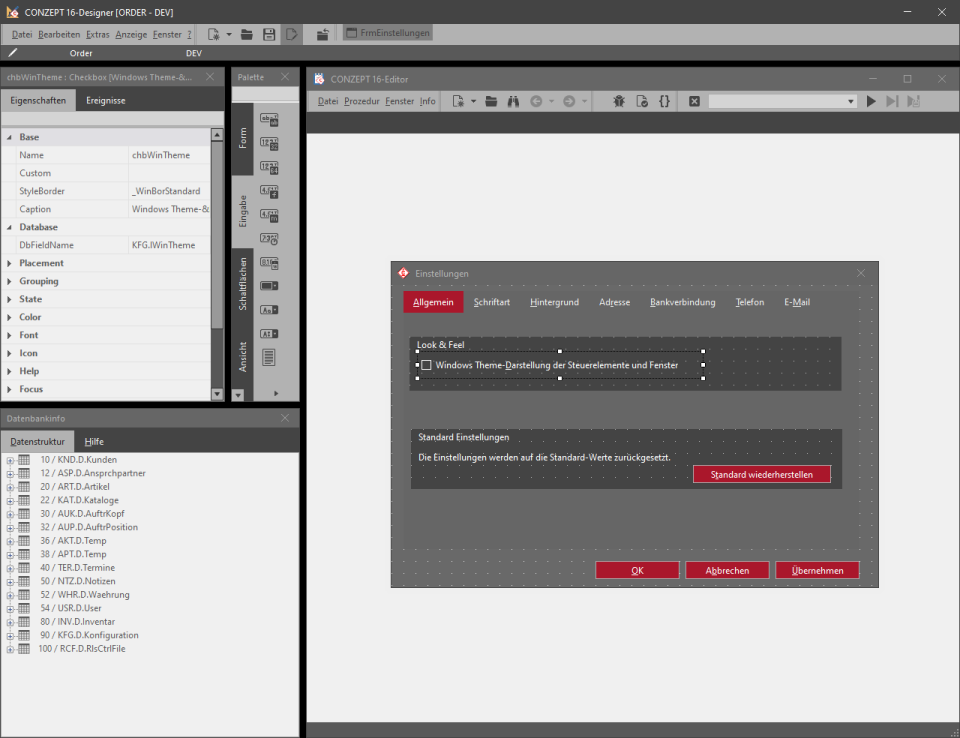Image resolution: width=960 pixels, height=738 pixels.
Task: Save the form using the diskette icon
Action: pos(268,33)
